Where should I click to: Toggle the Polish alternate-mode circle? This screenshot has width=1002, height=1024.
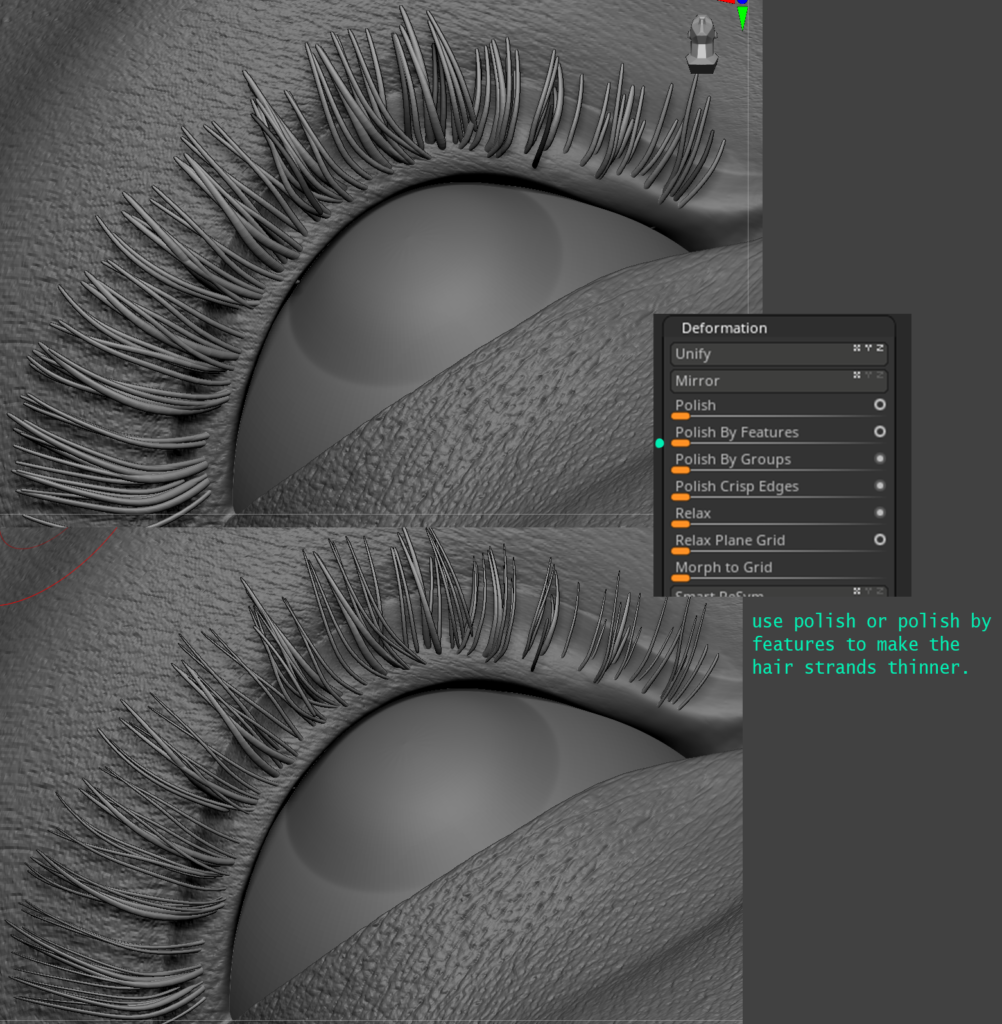[x=880, y=405]
